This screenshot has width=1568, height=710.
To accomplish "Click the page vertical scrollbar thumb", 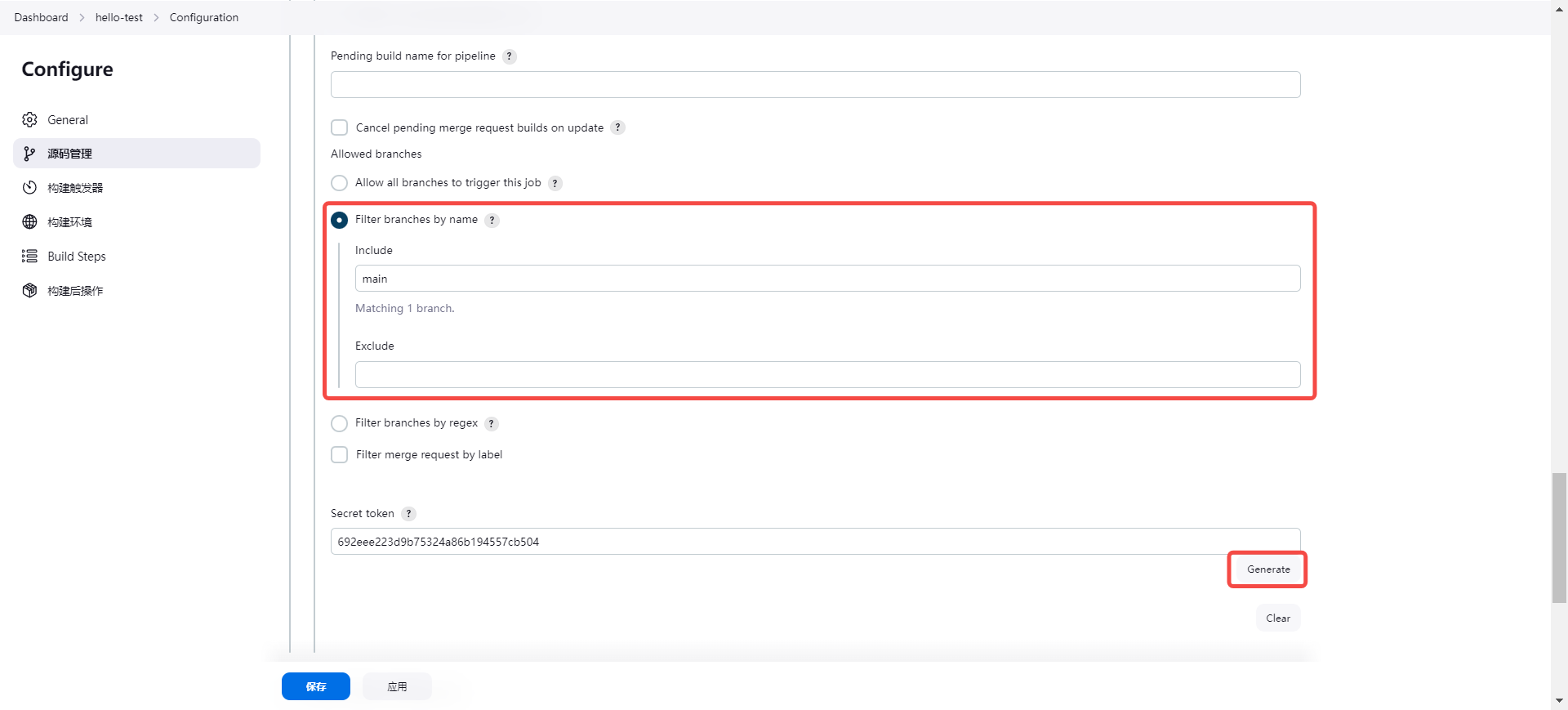I will click(1559, 538).
